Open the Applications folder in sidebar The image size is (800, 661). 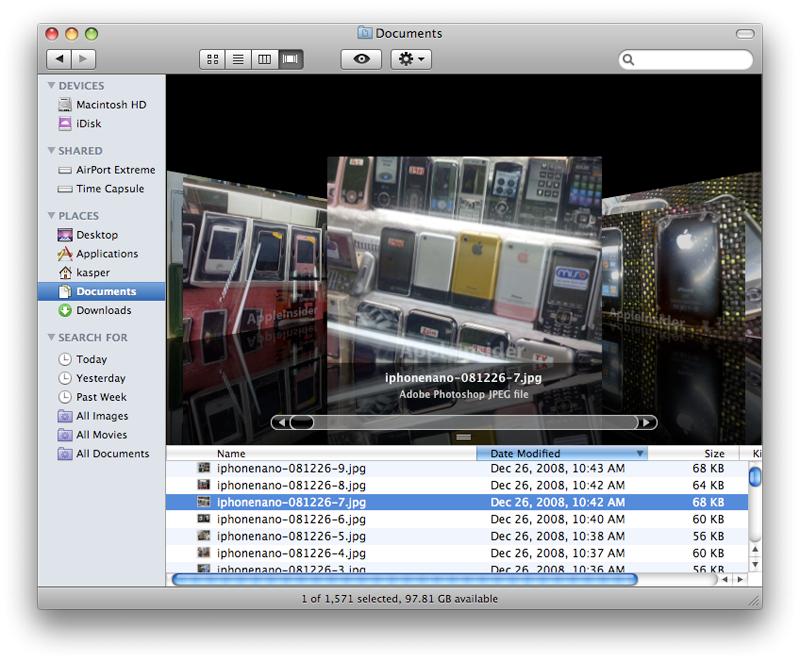(106, 254)
